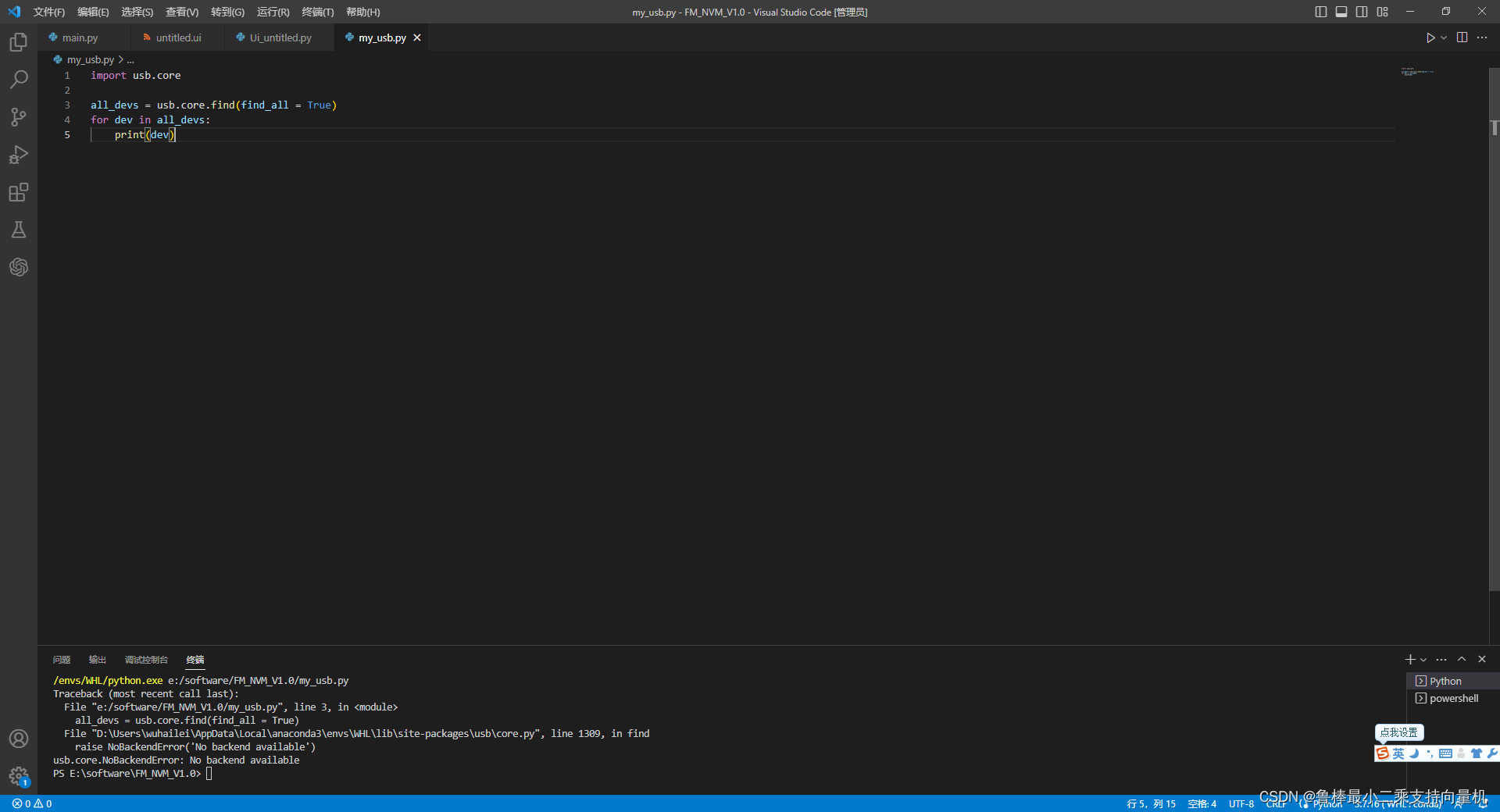Open the Testing flask view
Image resolution: width=1500 pixels, height=812 pixels.
pos(19,230)
